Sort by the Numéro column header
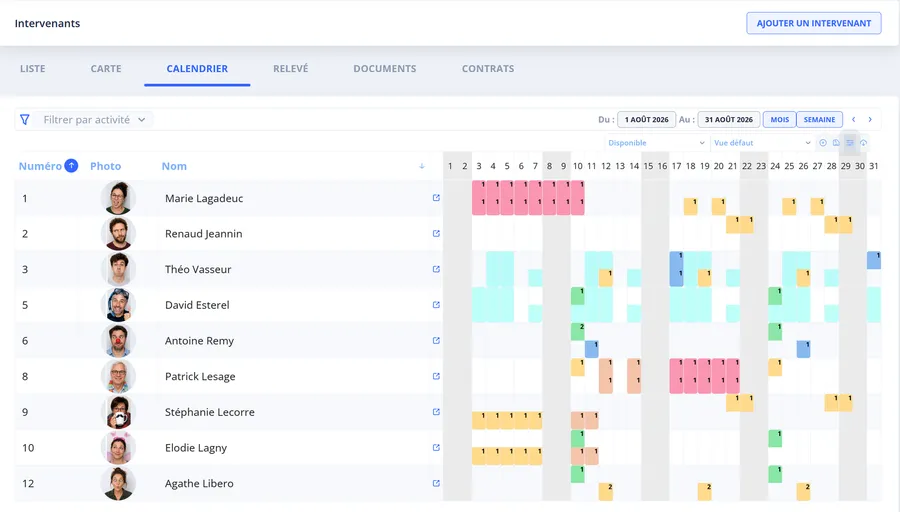Screen dimensions: 900x512 [x=40, y=166]
